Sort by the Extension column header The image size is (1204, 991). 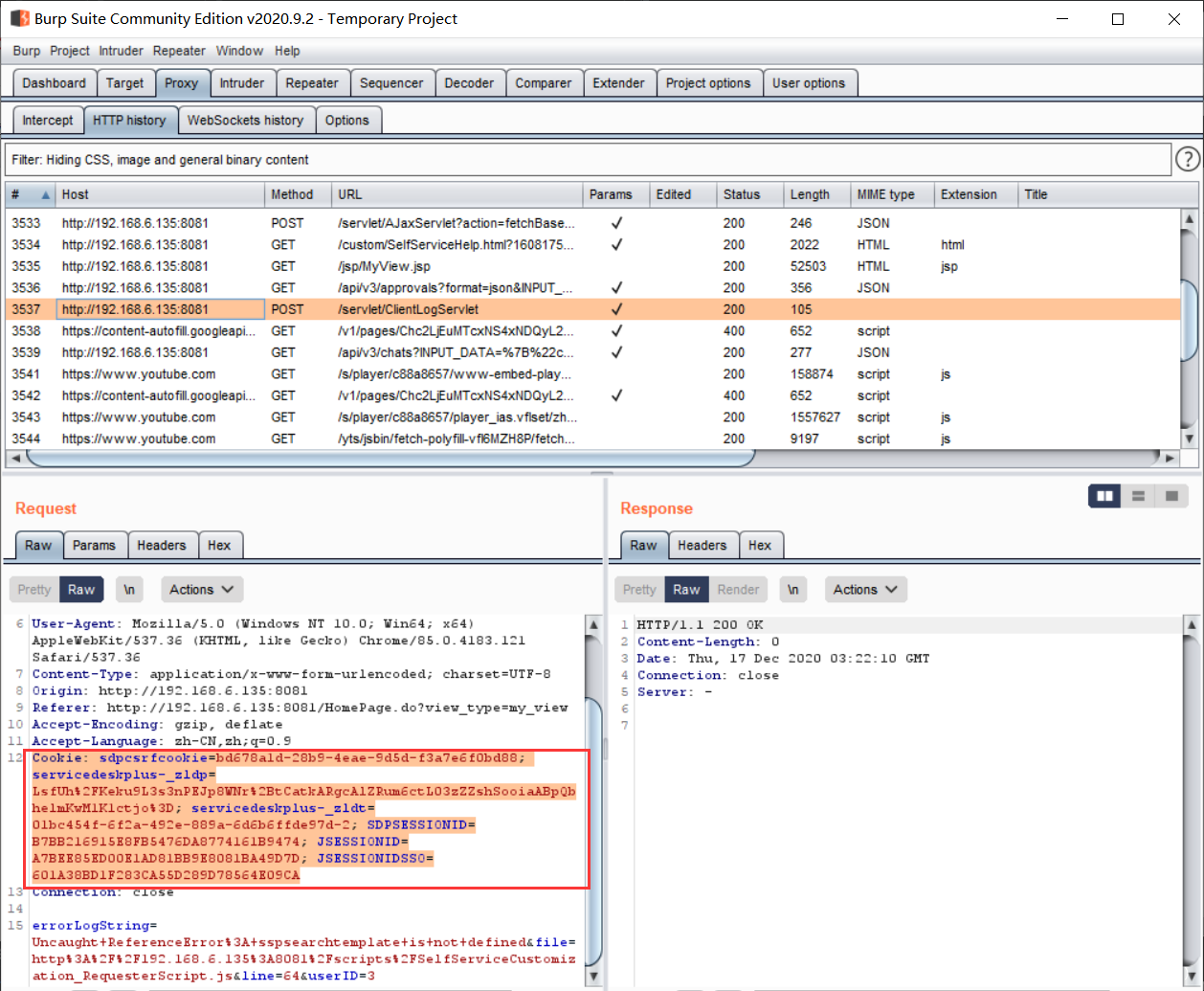976,194
